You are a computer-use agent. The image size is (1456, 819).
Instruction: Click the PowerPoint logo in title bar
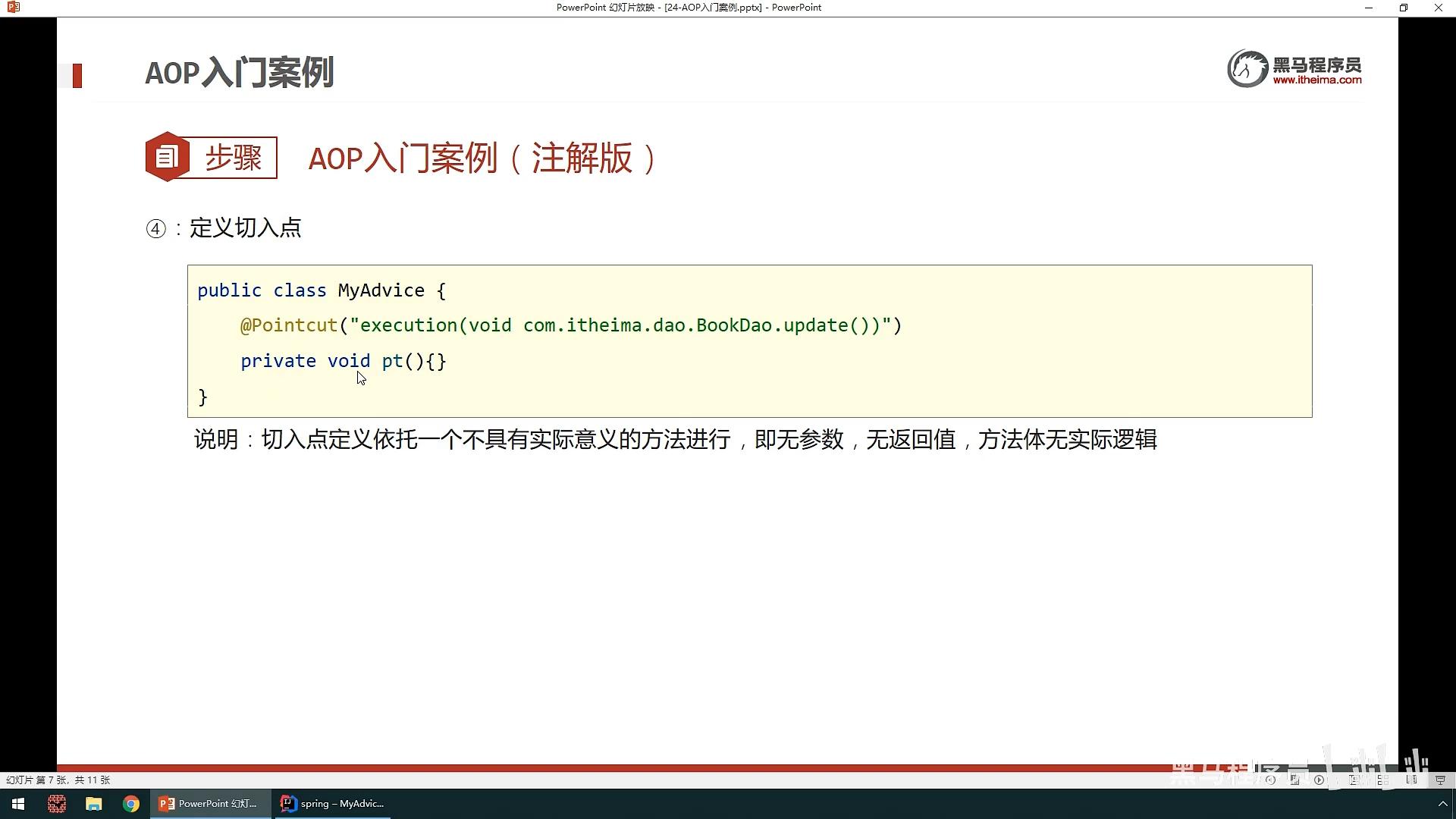coord(13,8)
